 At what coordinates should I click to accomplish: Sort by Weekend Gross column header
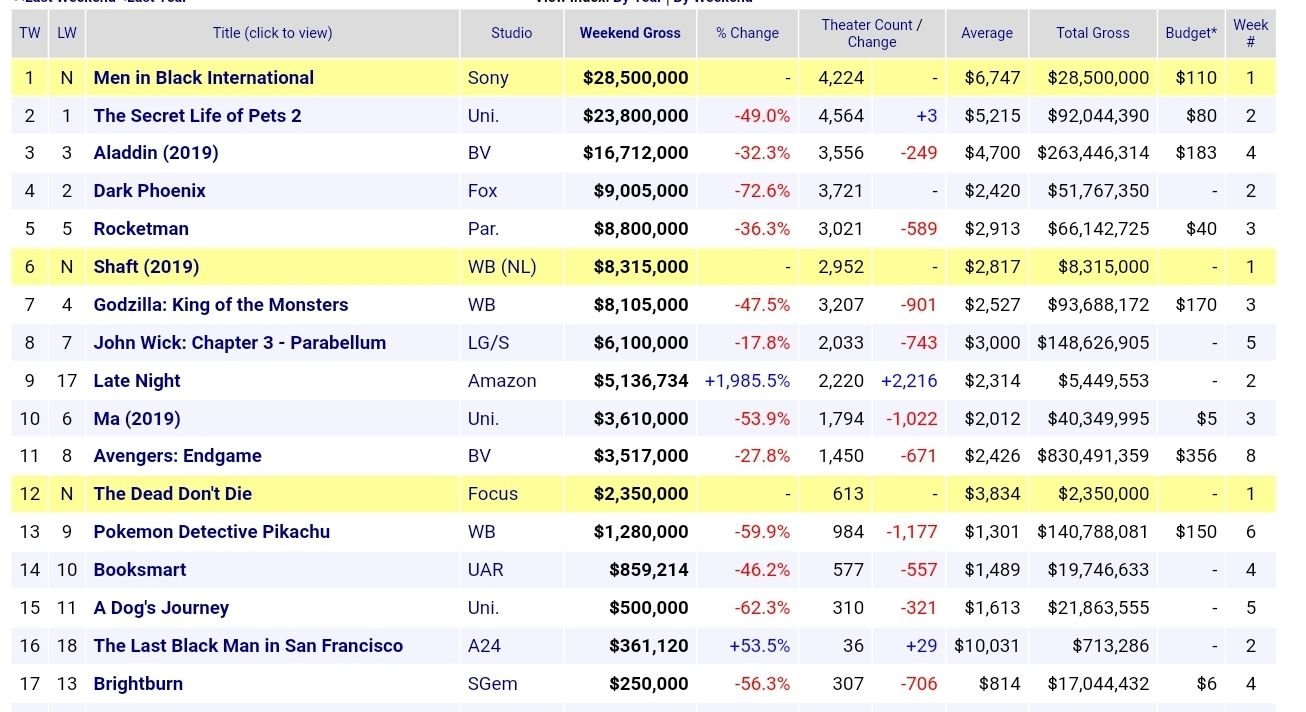tap(630, 33)
